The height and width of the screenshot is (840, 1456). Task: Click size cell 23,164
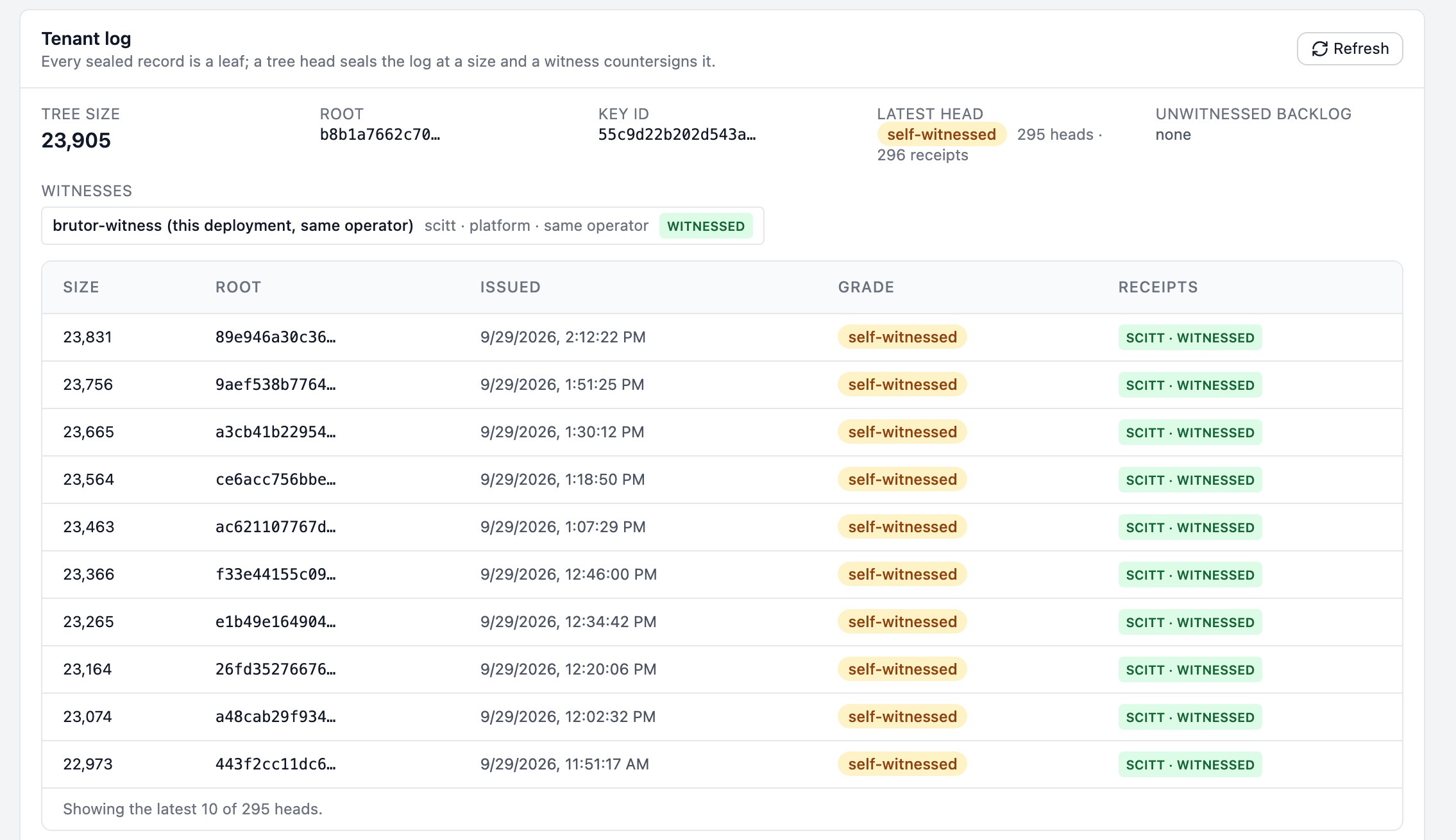[x=88, y=669]
